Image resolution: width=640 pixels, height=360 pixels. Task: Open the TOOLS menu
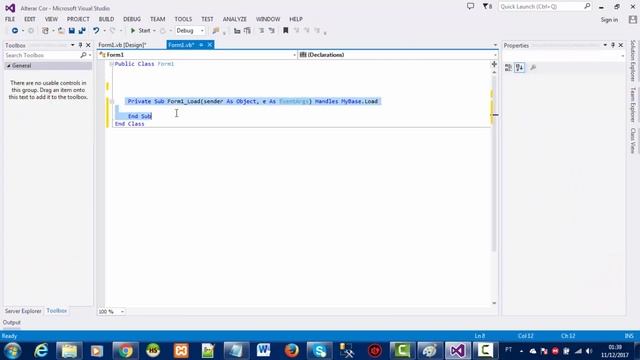click(183, 19)
